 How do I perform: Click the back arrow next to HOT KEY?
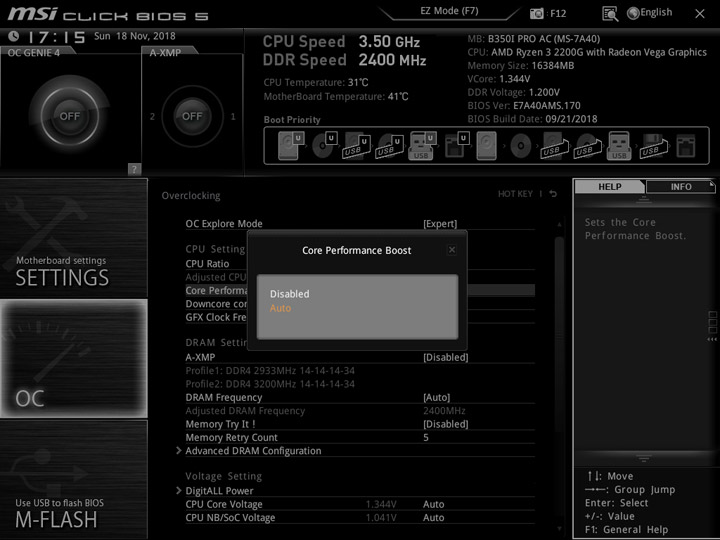click(x=553, y=194)
